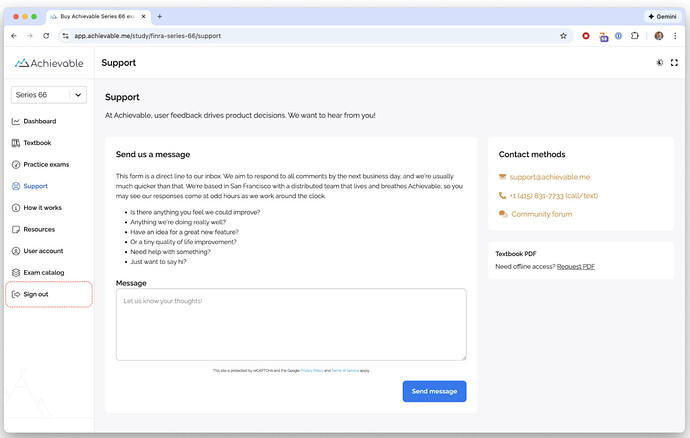Open the Exam catalog

point(43,272)
